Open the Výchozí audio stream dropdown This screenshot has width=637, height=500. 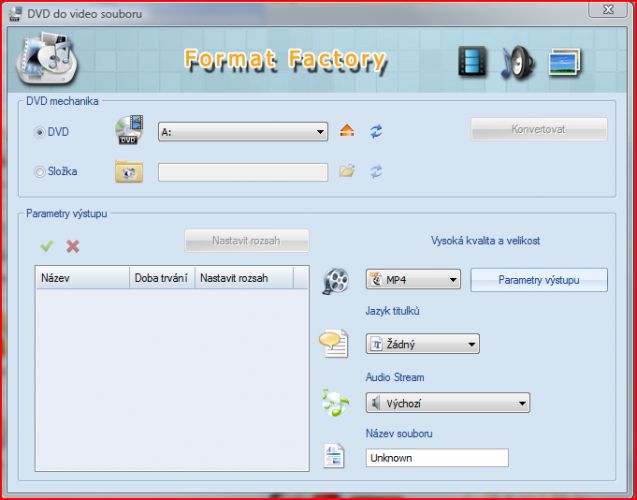[x=448, y=403]
